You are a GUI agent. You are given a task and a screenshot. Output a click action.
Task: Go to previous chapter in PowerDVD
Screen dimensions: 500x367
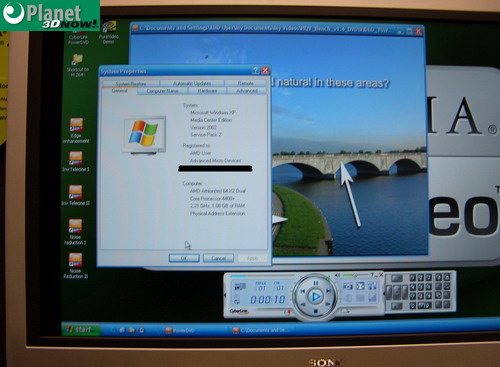(303, 291)
